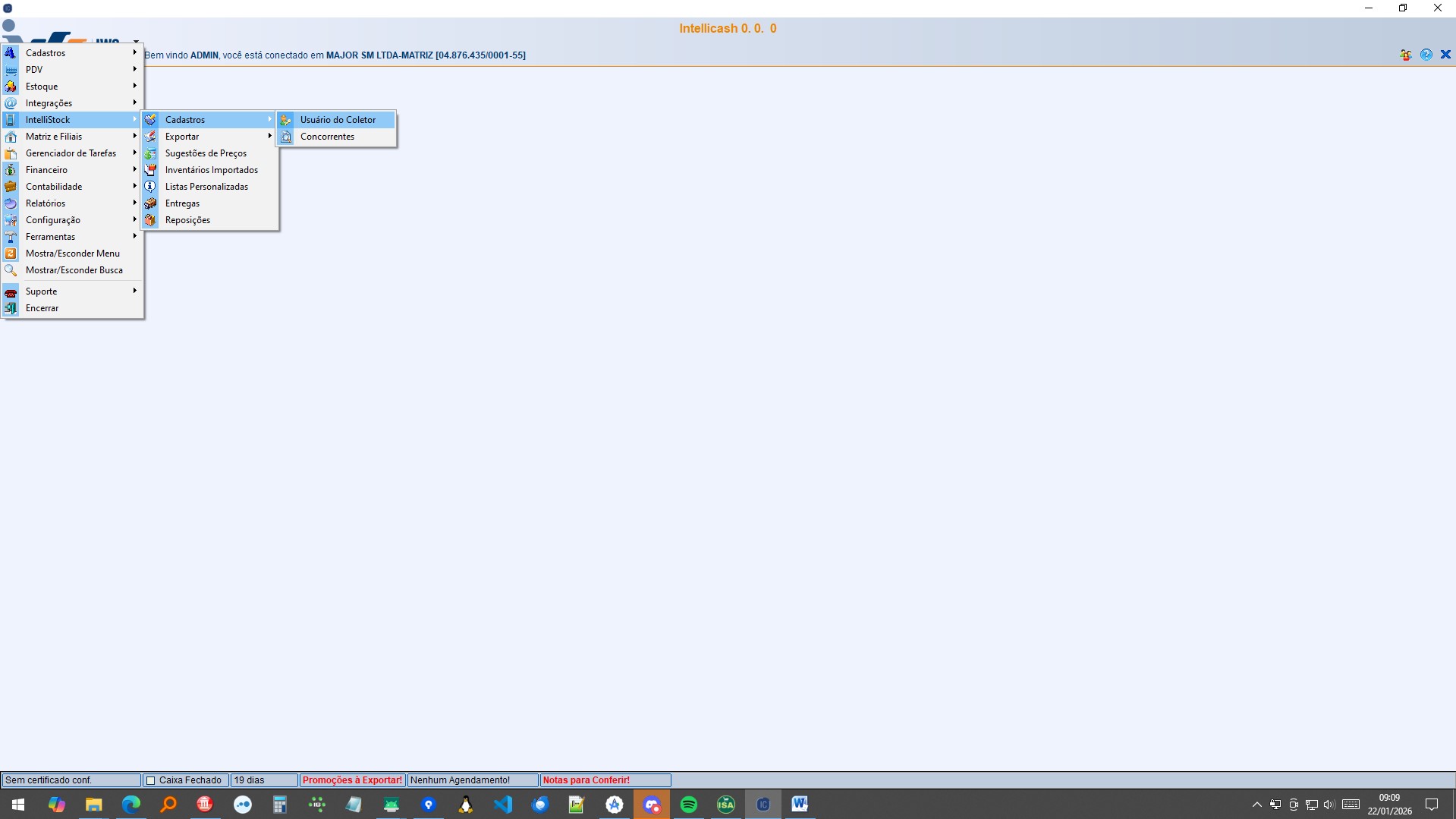1456x819 pixels.
Task: Open Listas Personalizadas from IntelliStock menu
Action: coord(206,187)
